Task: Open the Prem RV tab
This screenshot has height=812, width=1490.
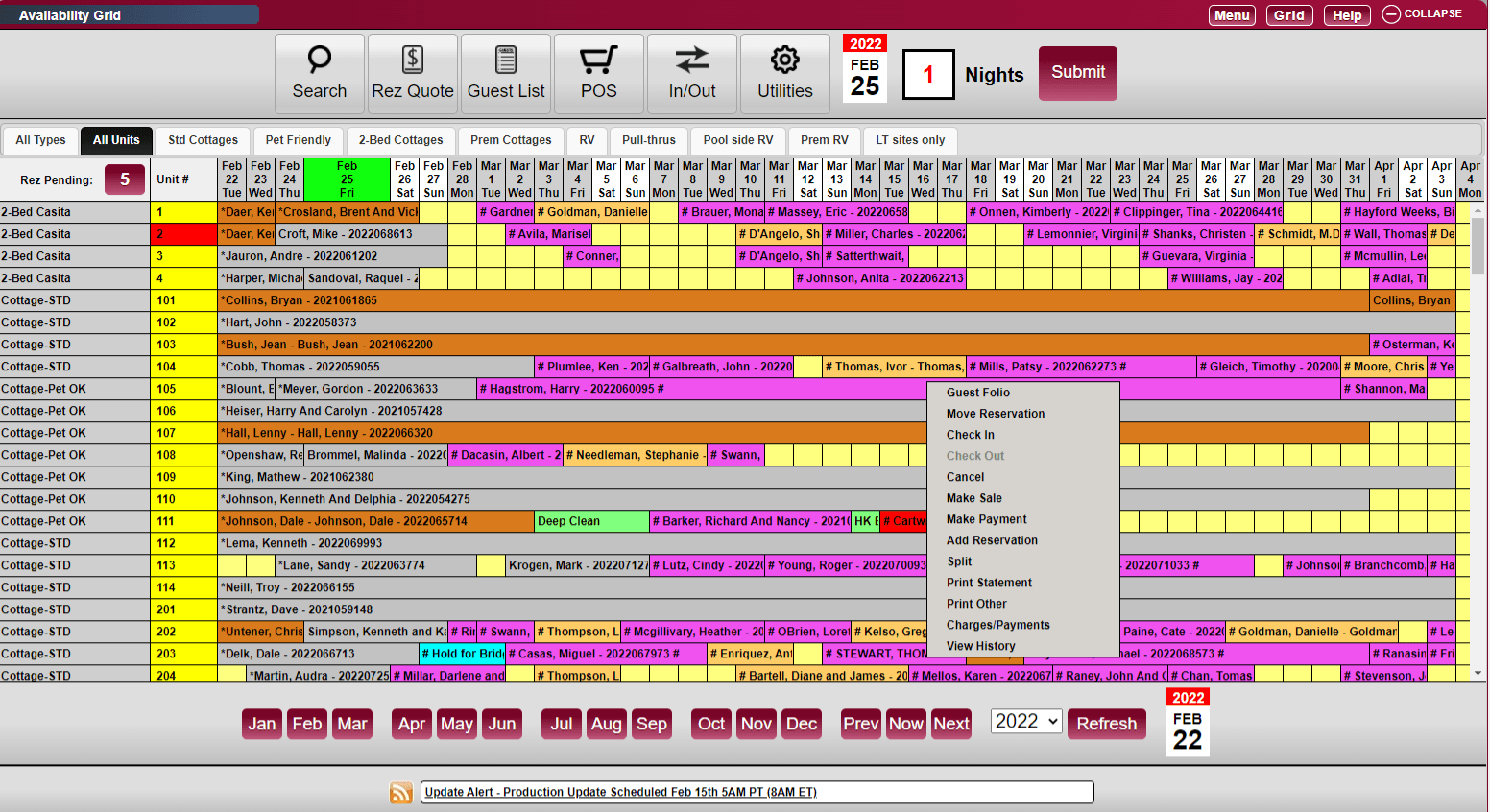Action: [825, 140]
